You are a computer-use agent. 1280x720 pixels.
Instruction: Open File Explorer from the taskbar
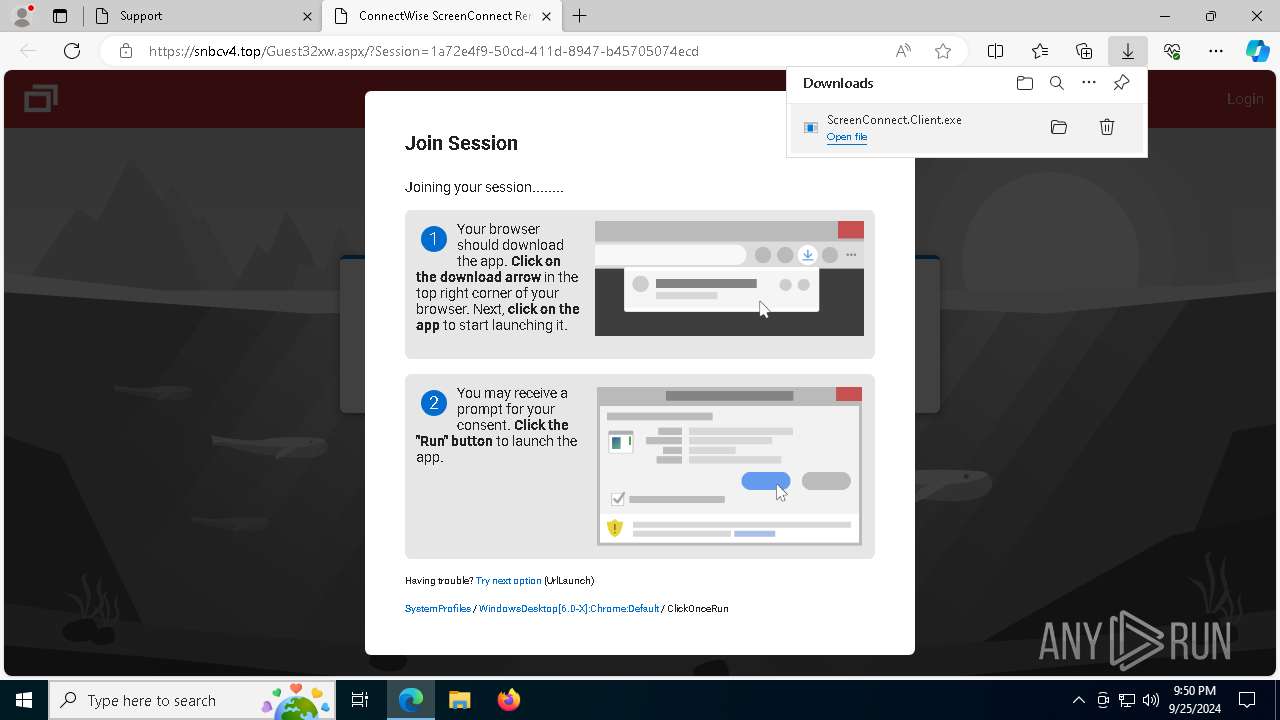459,700
